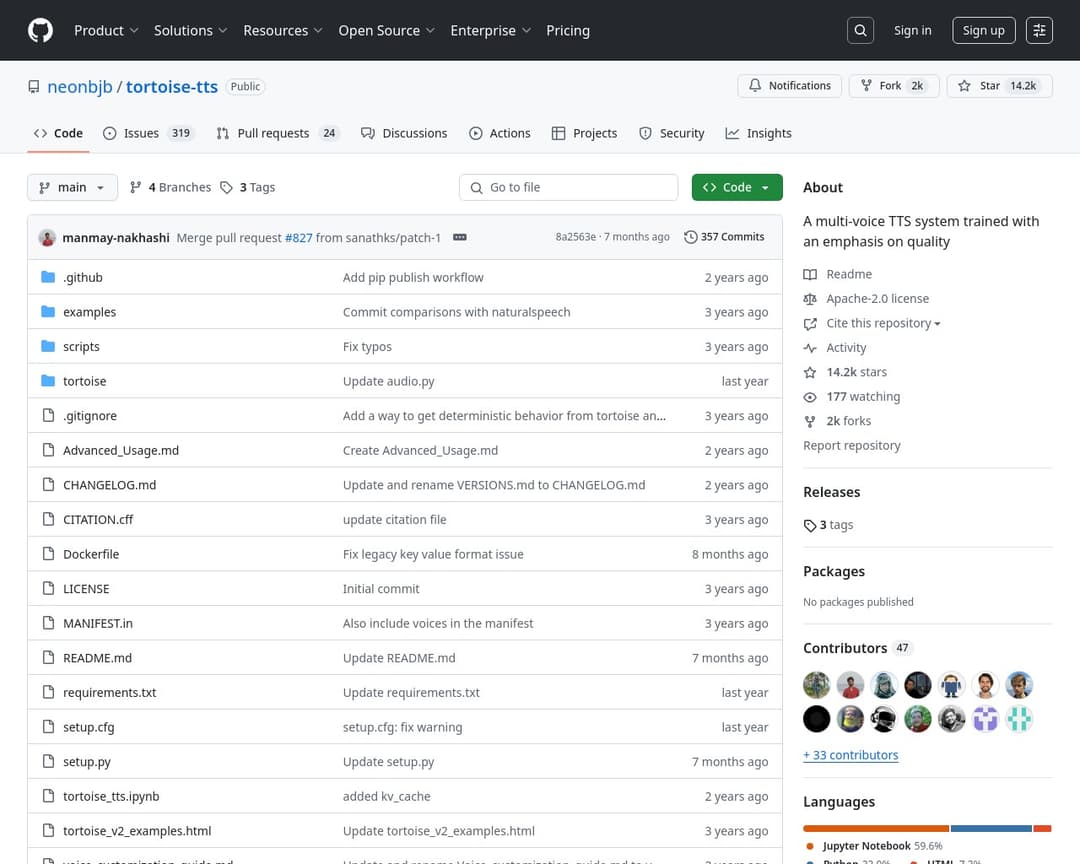Open the setup.py file

[x=87, y=762]
